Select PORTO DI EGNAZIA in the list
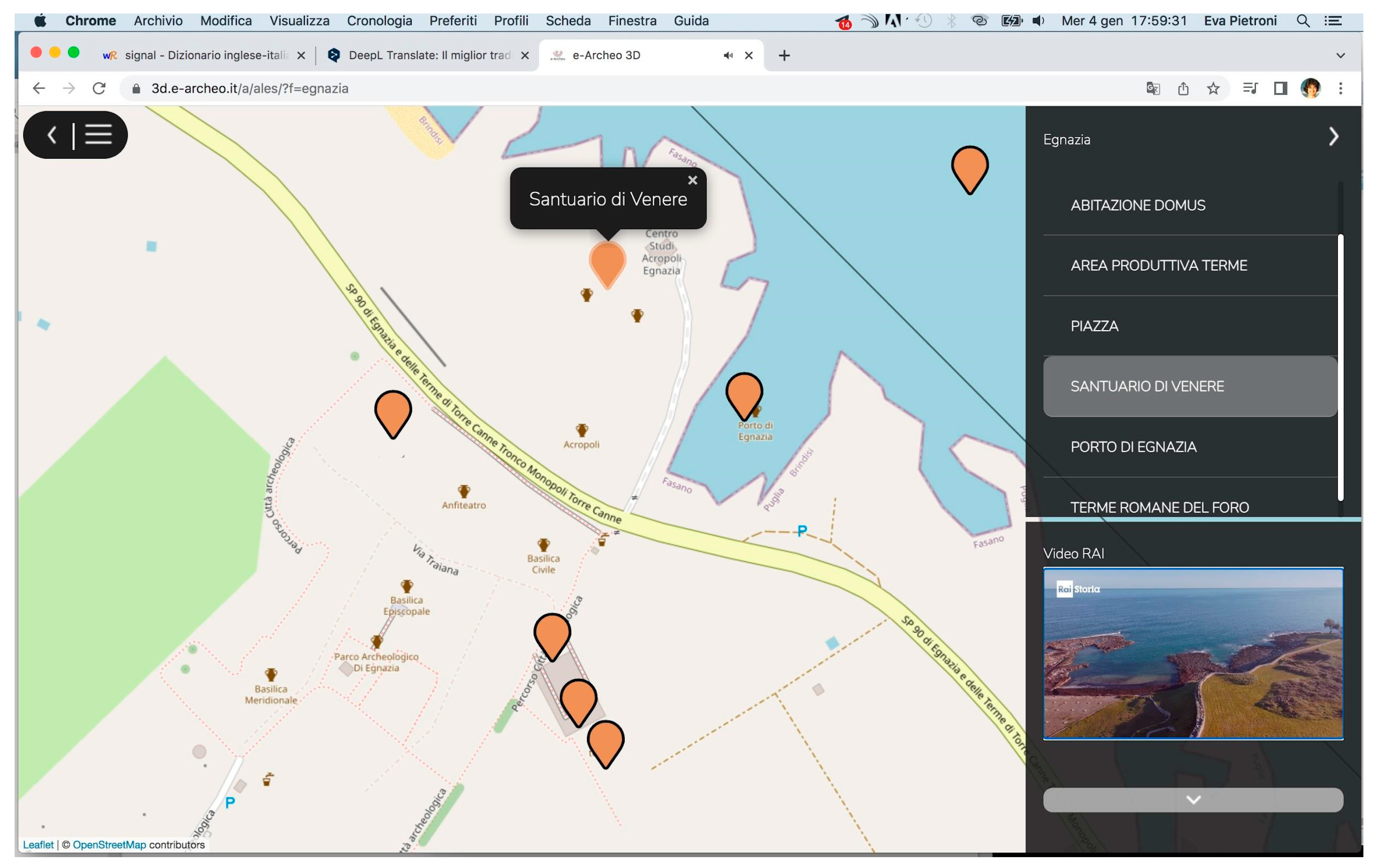The height and width of the screenshot is (868, 1378). point(1133,447)
